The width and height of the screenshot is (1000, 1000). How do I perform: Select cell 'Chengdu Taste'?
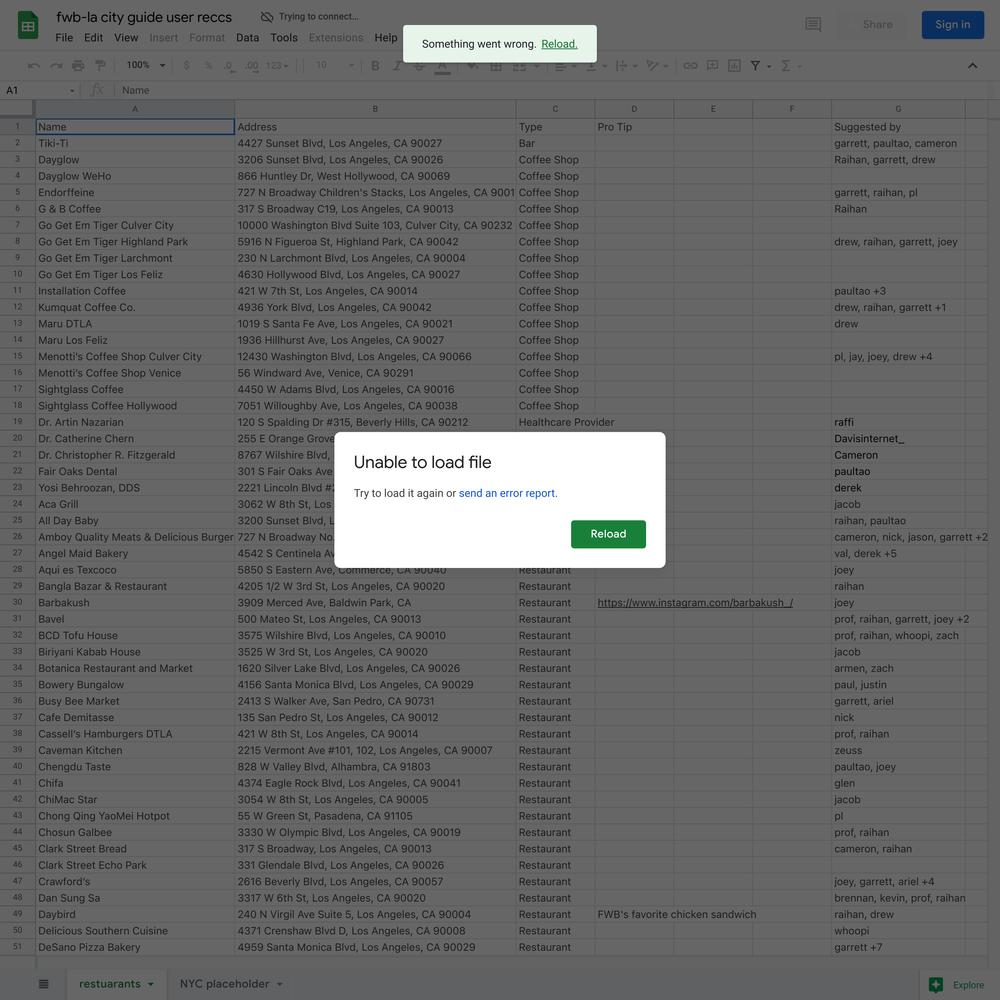click(x=135, y=767)
